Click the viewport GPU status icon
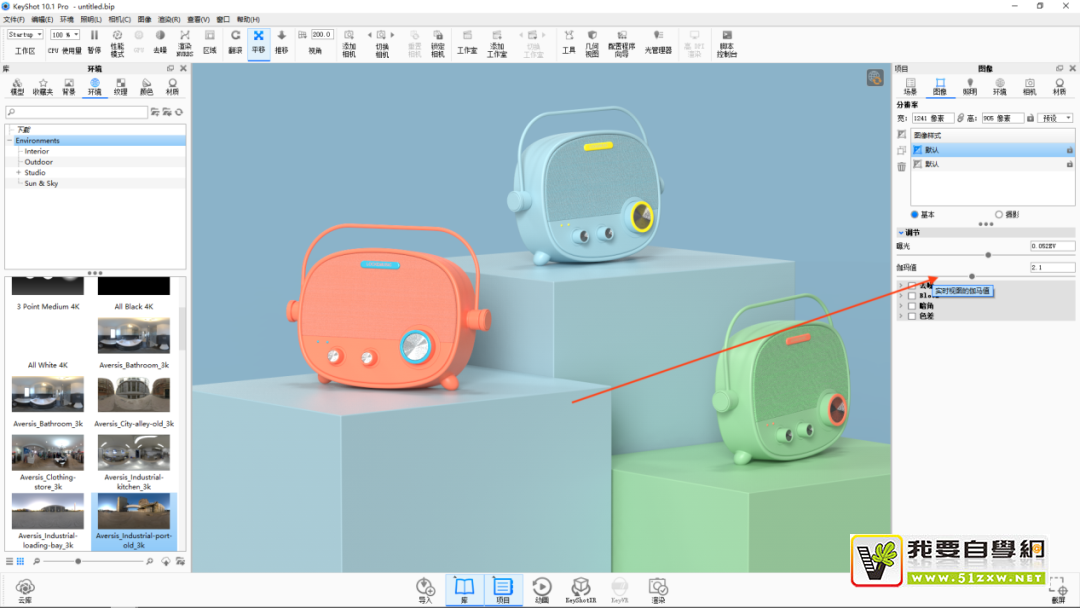This screenshot has width=1080, height=608. point(875,78)
